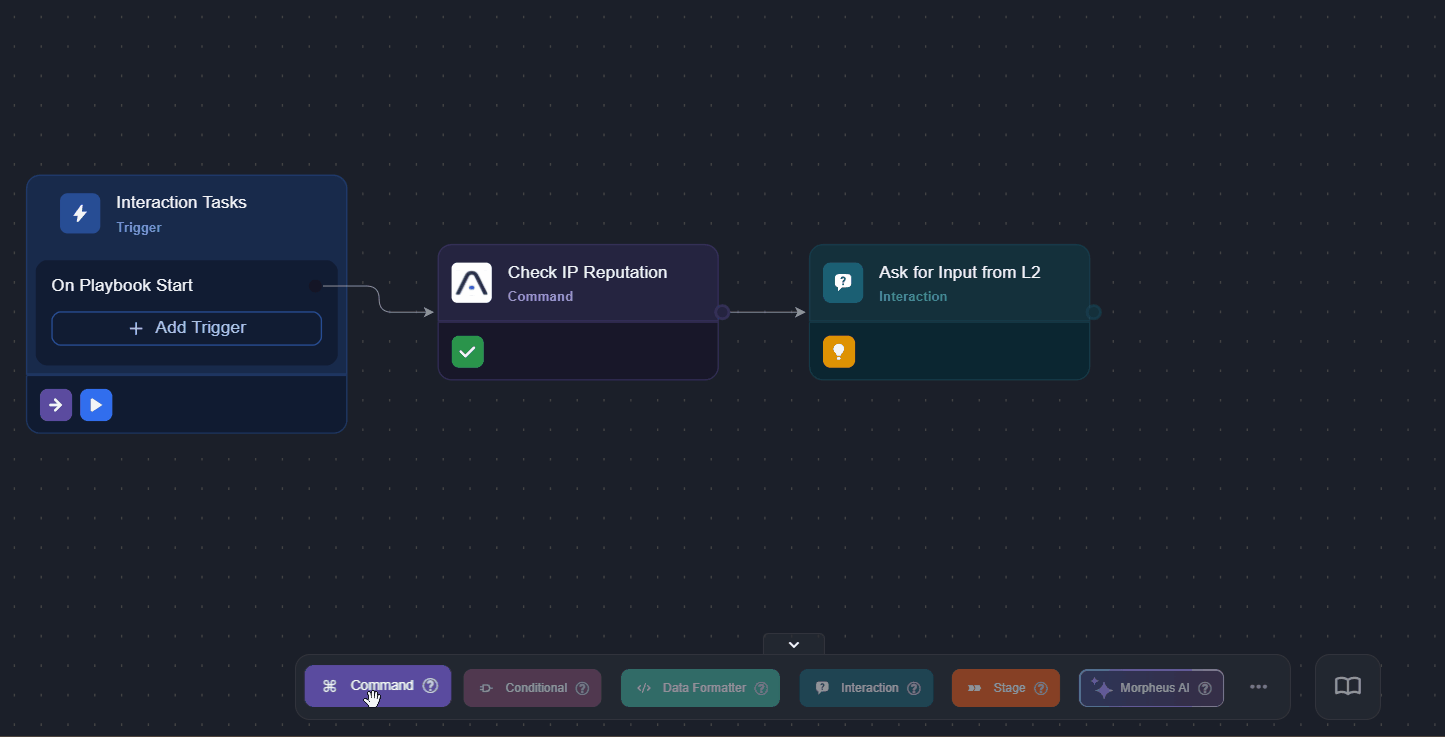The image size is (1445, 737).
Task: Click the connection port on Ask for Input node
Action: click(1093, 312)
